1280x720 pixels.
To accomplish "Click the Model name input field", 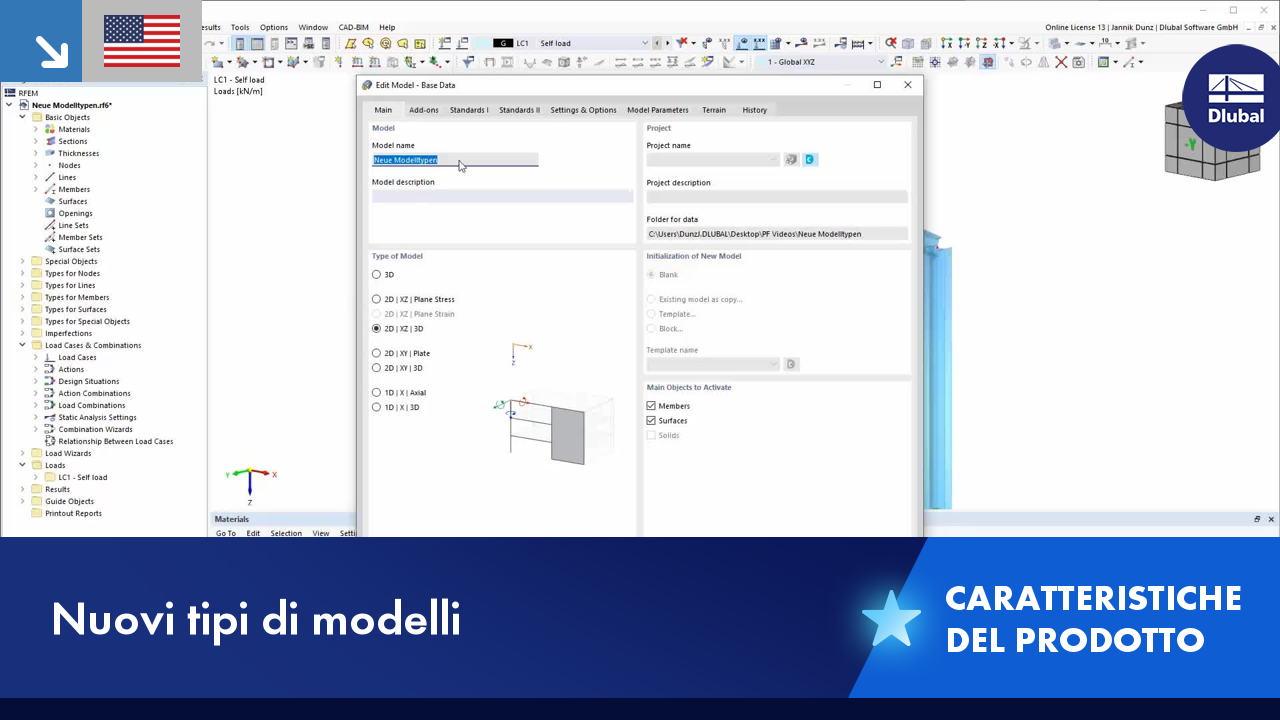I will pos(455,160).
